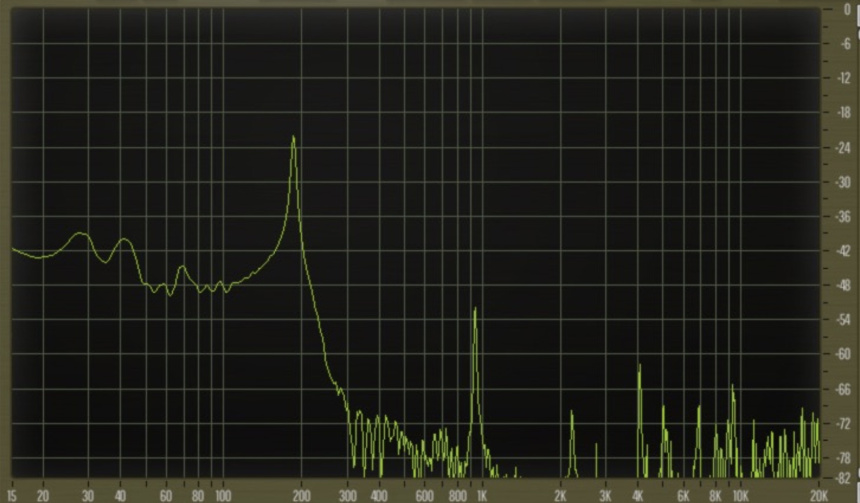
Task: Click the 40 Hz frequency axis label
Action: [120, 496]
